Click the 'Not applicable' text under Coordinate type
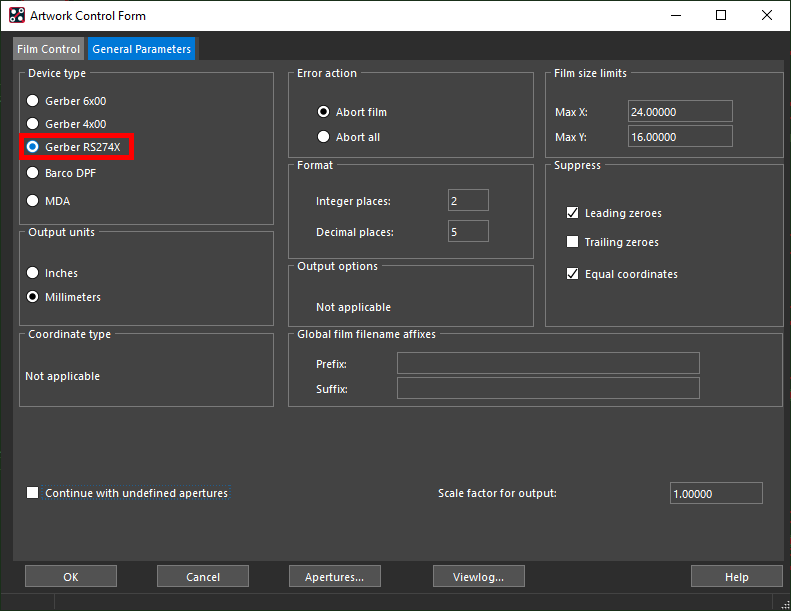 (x=63, y=376)
